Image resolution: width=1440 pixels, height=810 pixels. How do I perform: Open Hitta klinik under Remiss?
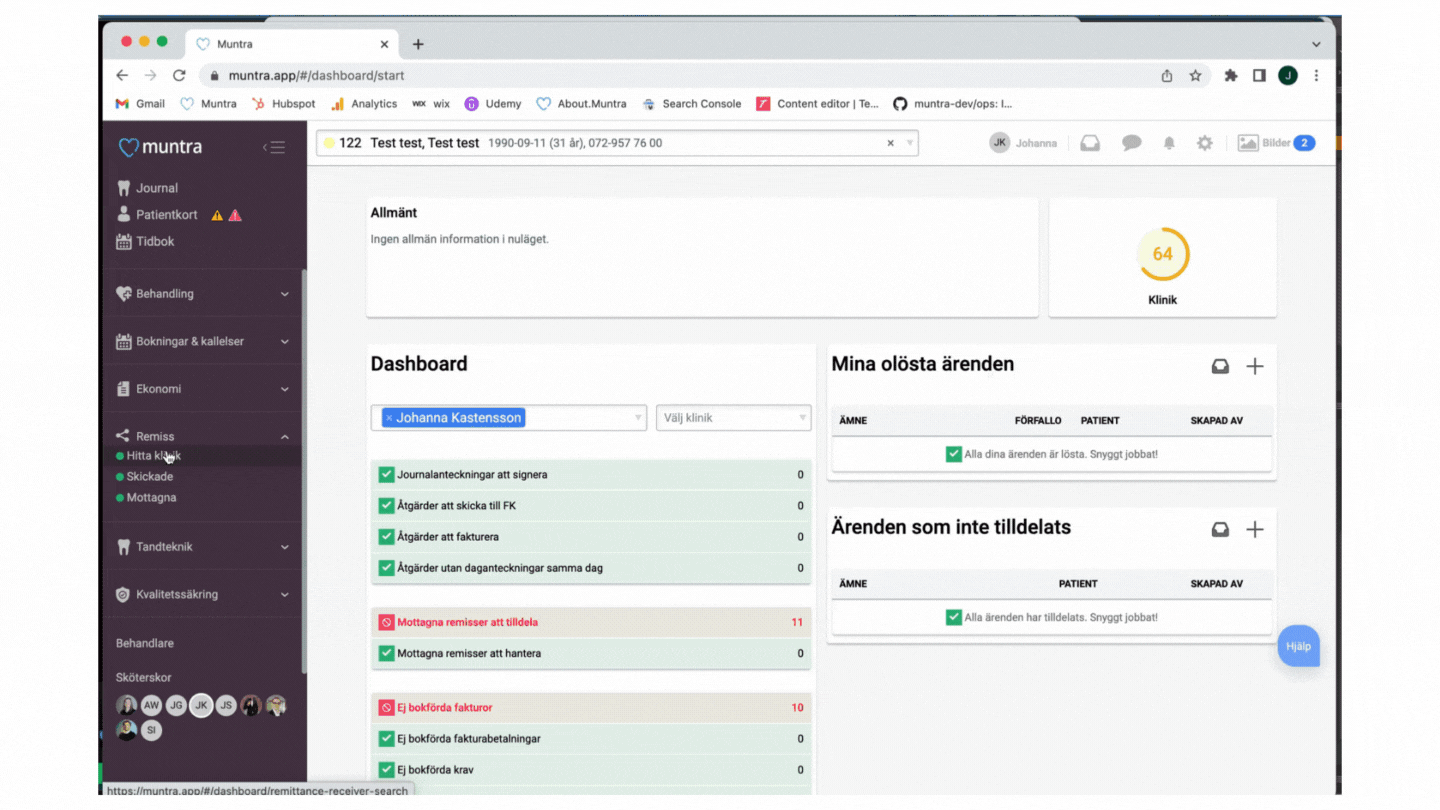pyautogui.click(x=153, y=456)
